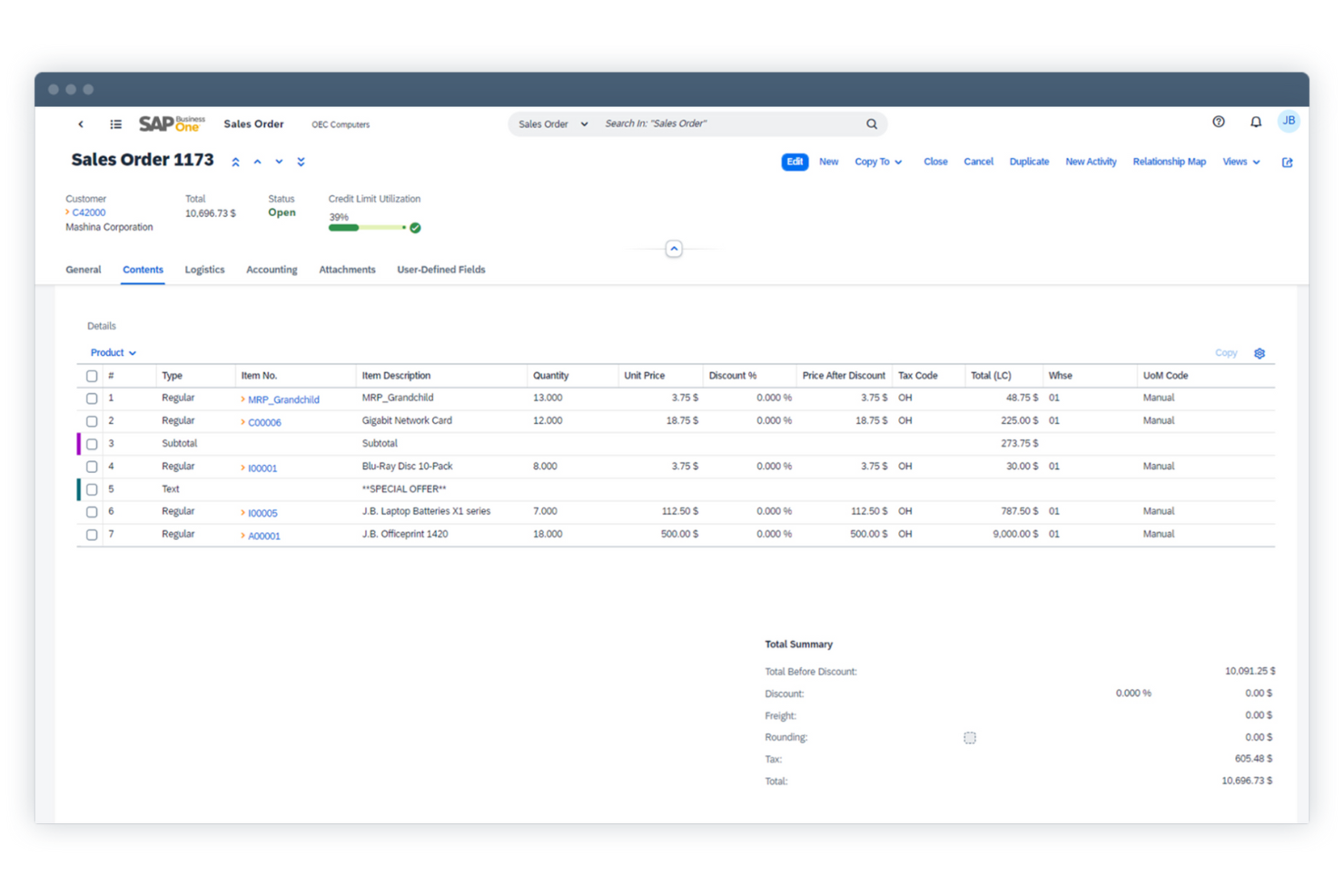Click the '273.75 $' subtotal cell
This screenshot has height=896, width=1344.
1019,444
